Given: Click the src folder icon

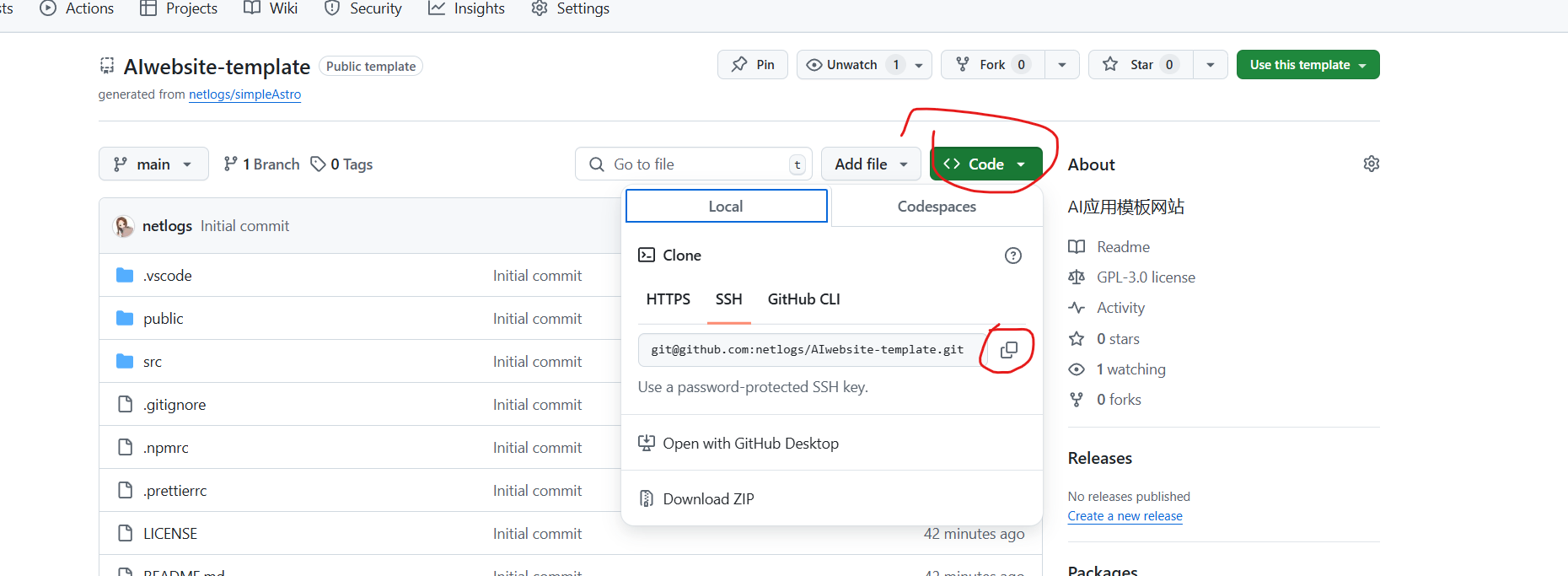Looking at the screenshot, I should (x=125, y=361).
